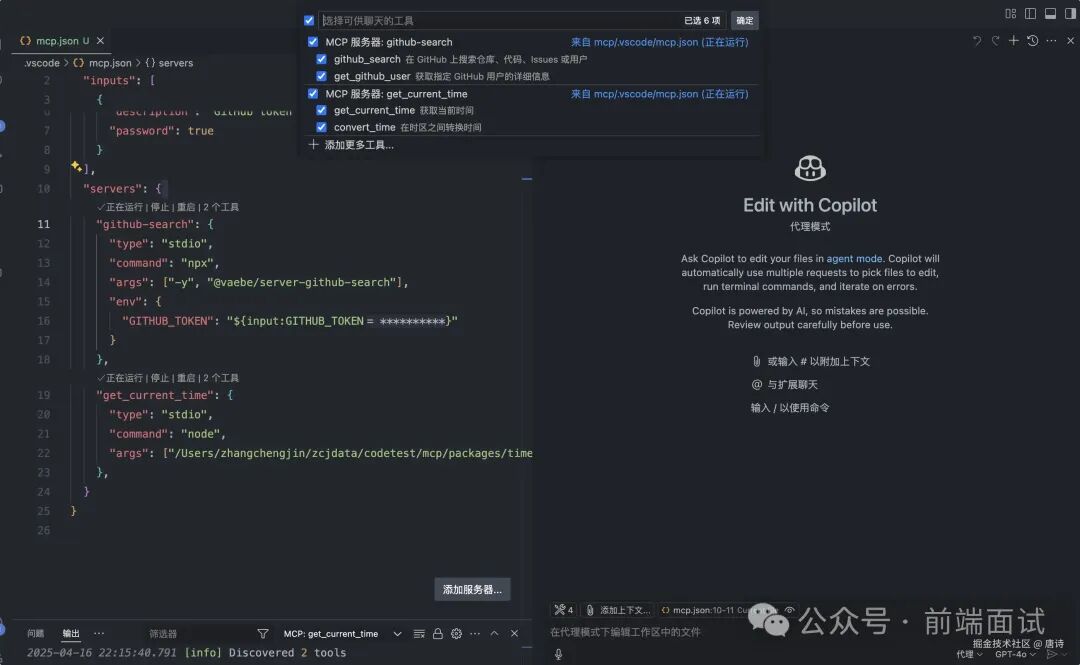This screenshot has height=665, width=1080.
Task: Open the customize layout icon
Action: click(1010, 14)
